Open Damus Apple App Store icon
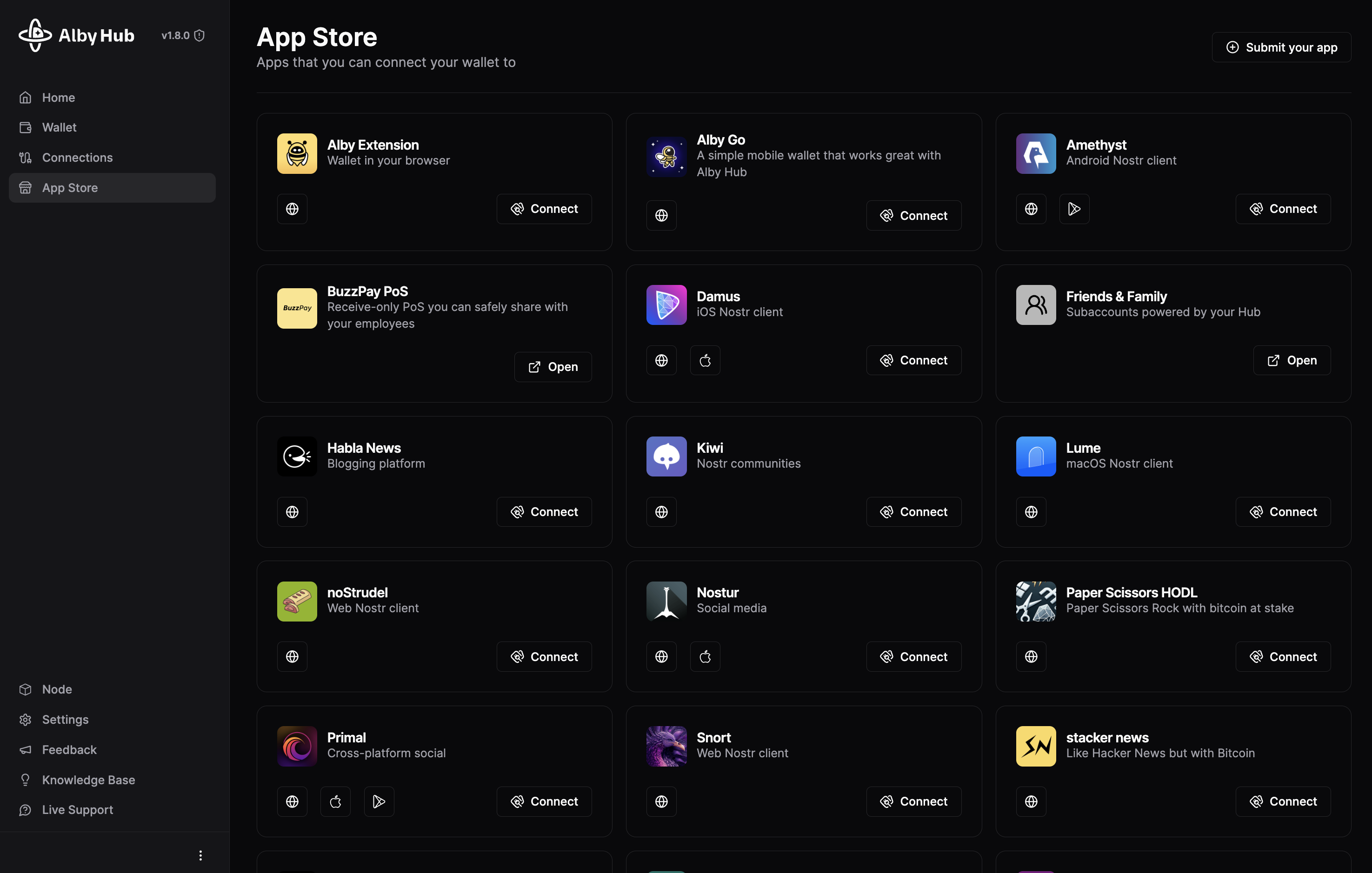The image size is (1372, 873). click(x=705, y=360)
